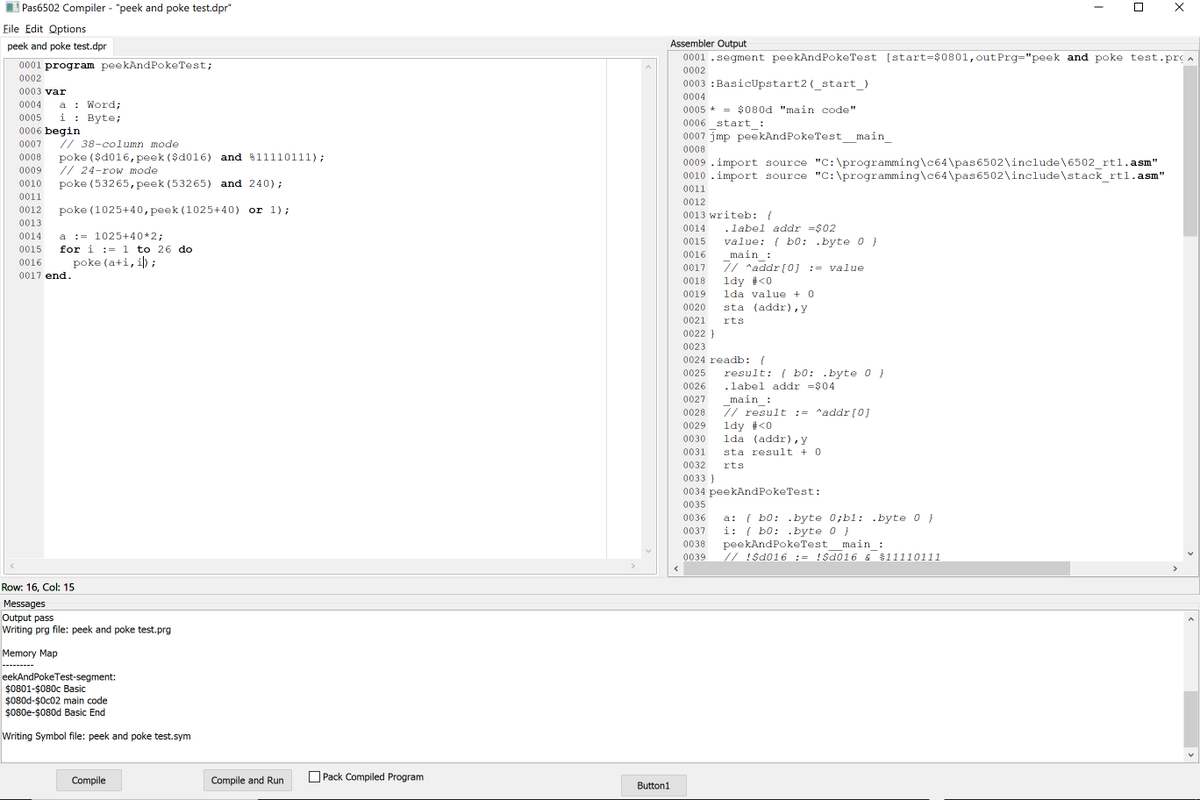Viewport: 1200px width, 800px height.
Task: Click line 'poke(1025+40,peek(1025+40) or 1);'
Action: point(174,210)
